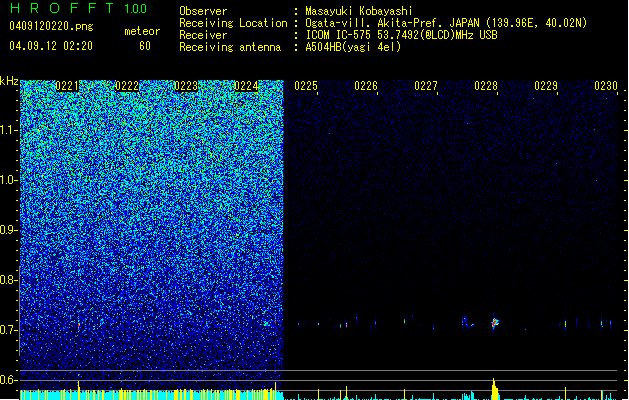Click the bright meteor echo near 0228
This screenshot has width=629, height=400.
[x=495, y=323]
